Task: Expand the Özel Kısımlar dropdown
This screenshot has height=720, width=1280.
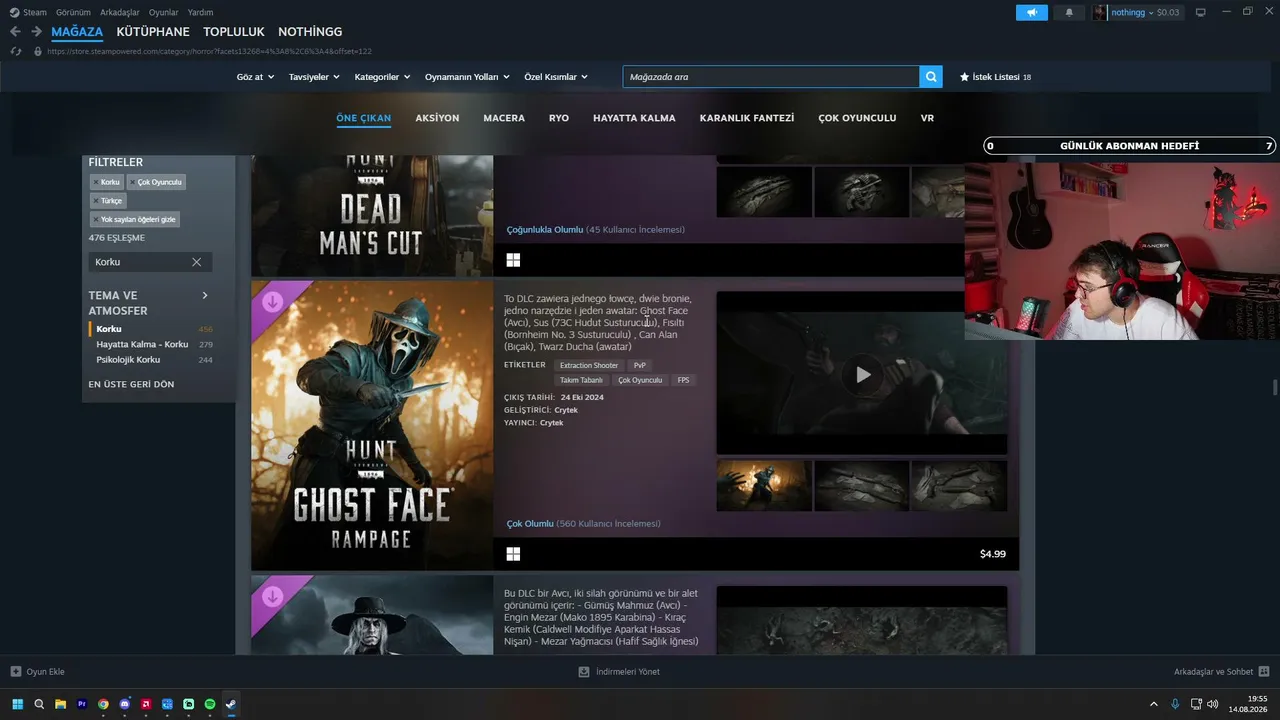Action: pos(556,77)
